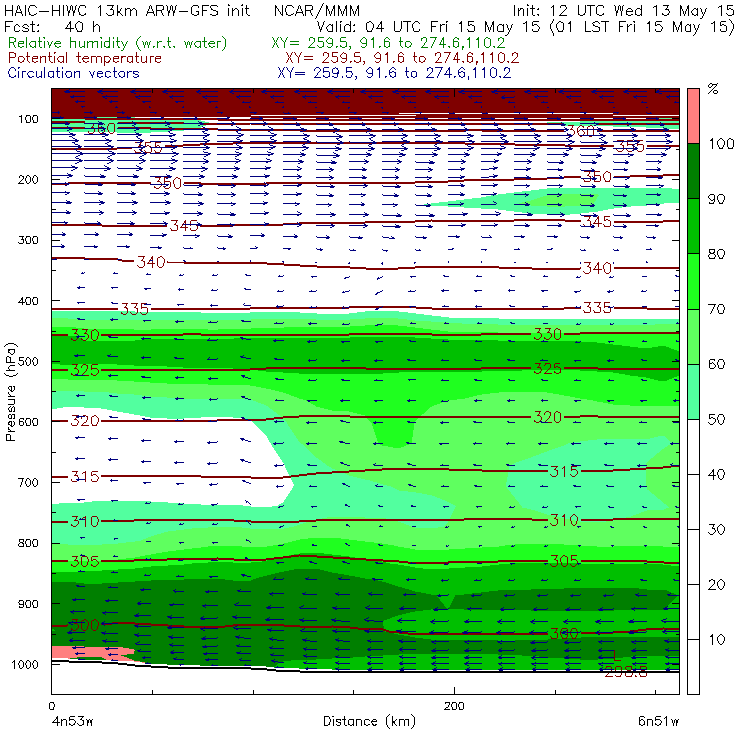Click the red XY coordinates text line
Image resolution: width=740 pixels, height=740 pixels.
tap(402, 58)
